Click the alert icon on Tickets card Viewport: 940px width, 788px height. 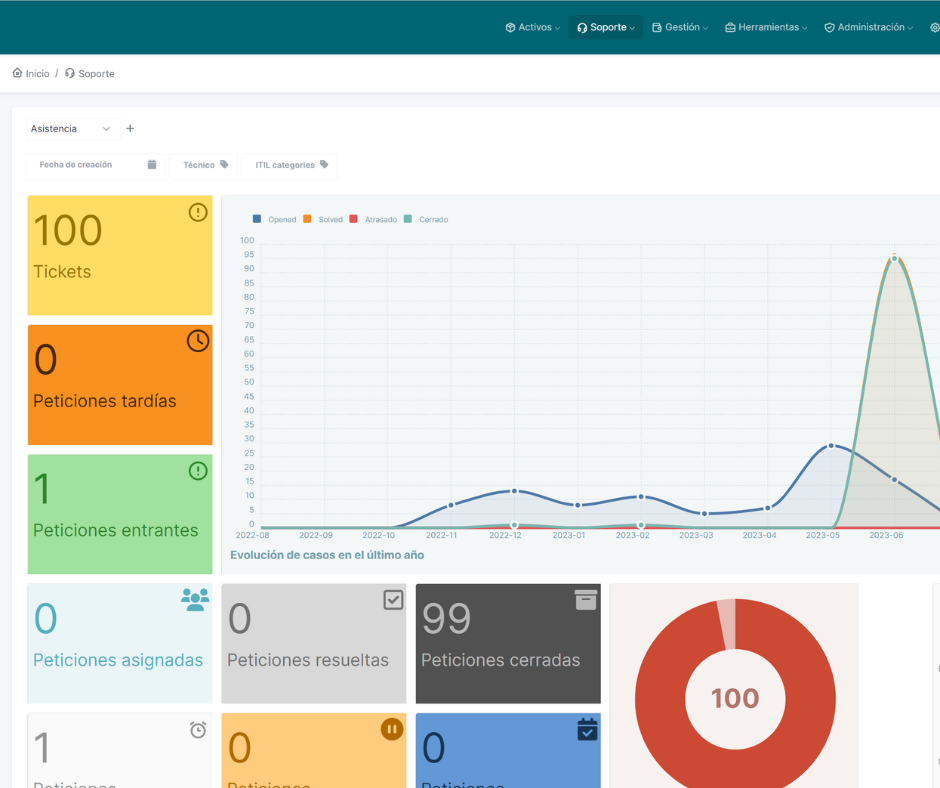(198, 212)
